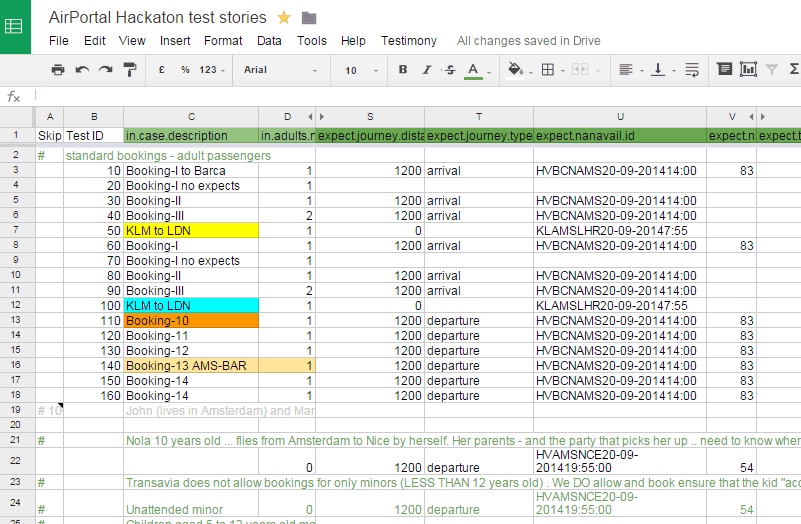This screenshot has width=801, height=524.
Task: Expand hidden columns left of column S
Action: (x=322, y=117)
